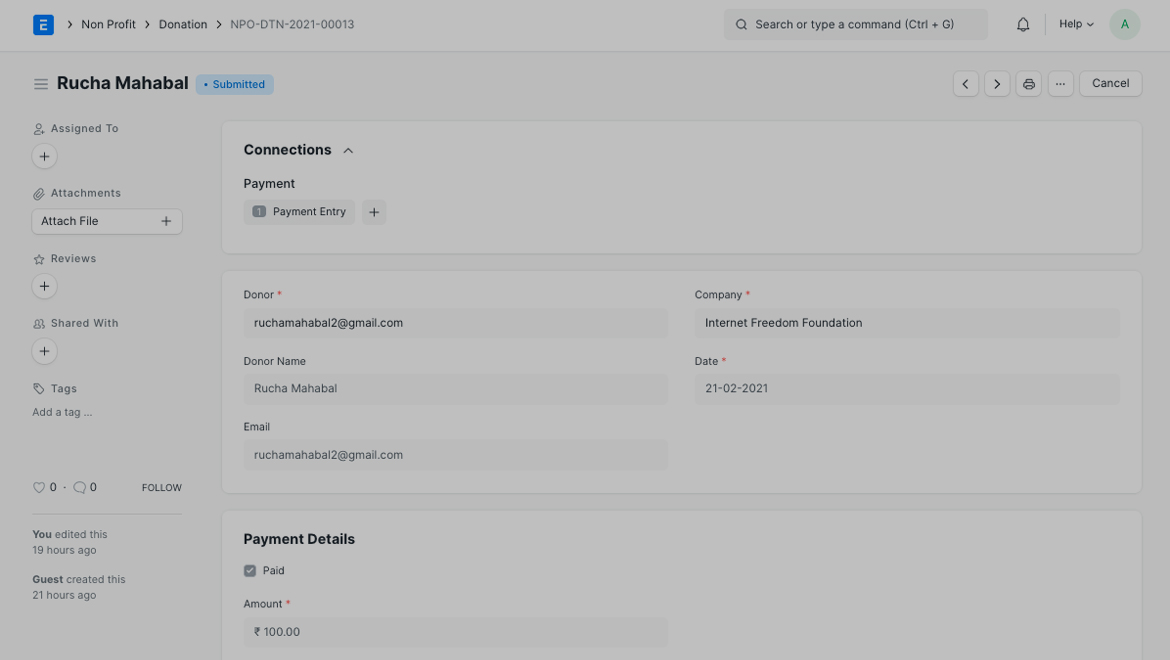The height and width of the screenshot is (660, 1170).
Task: Open the Help dropdown menu
Action: 1076,24
